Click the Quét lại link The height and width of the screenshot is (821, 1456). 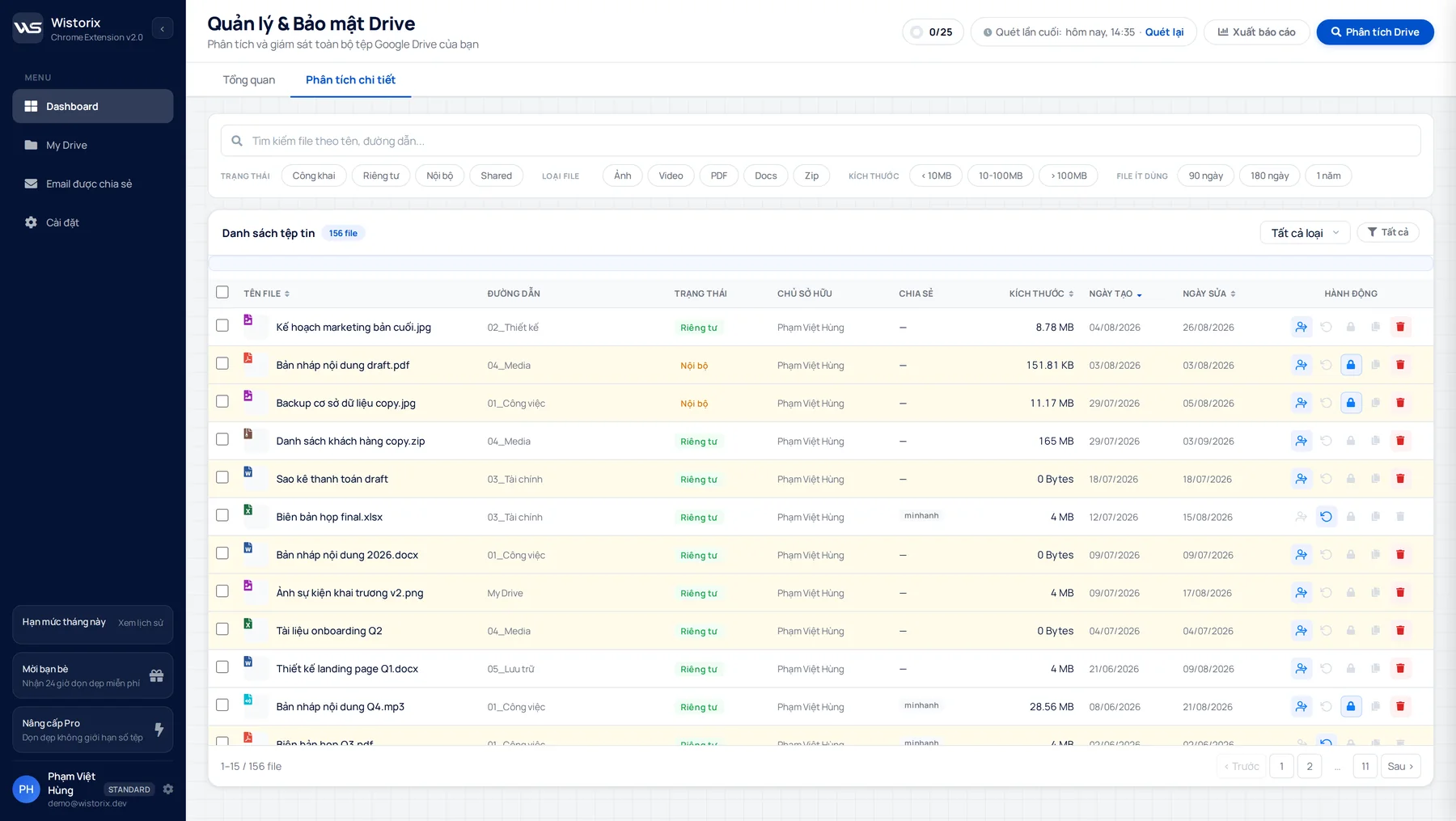(1164, 32)
